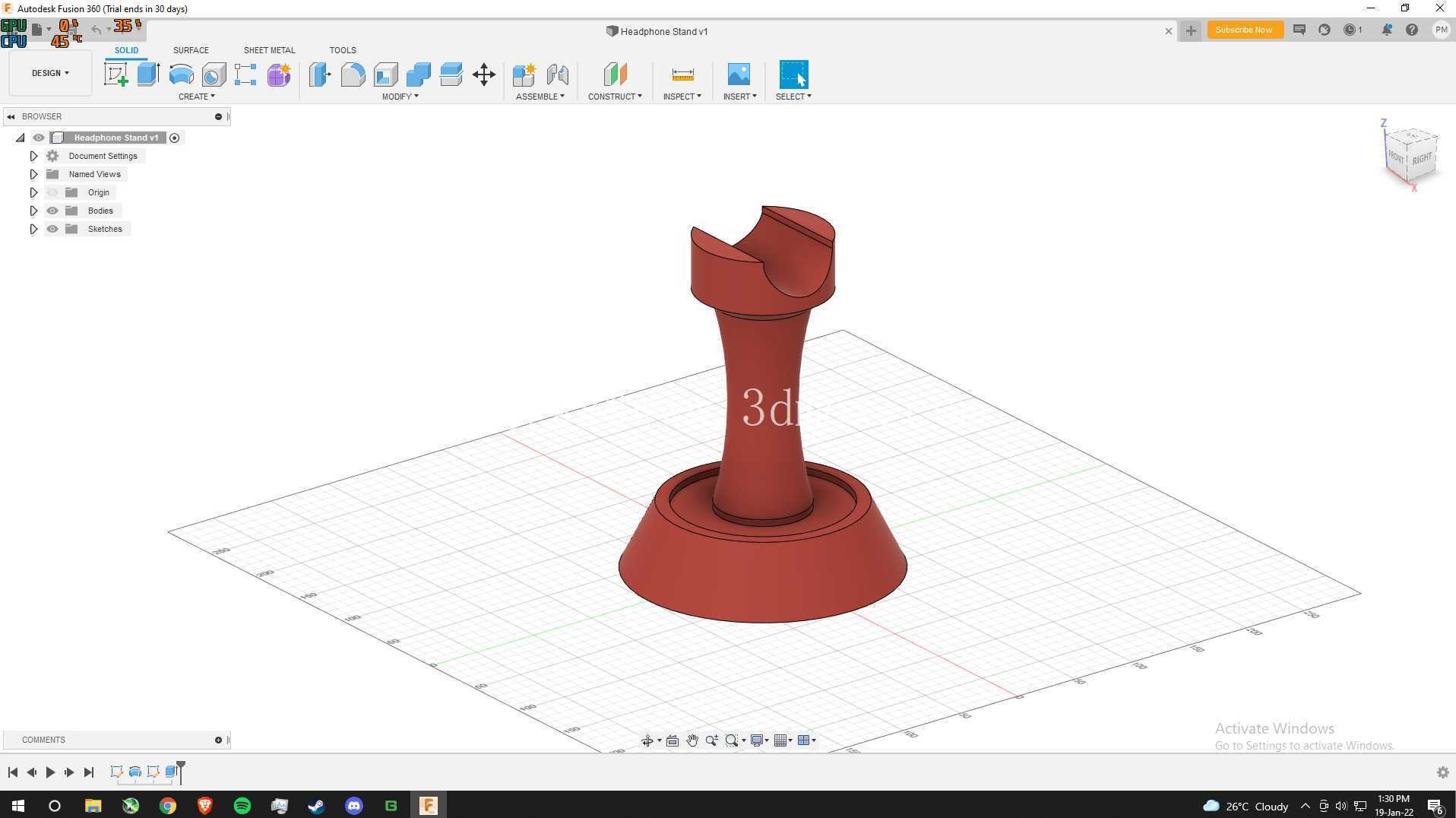
Task: Close the Headphone Stand v1 tab
Action: pos(1169,31)
